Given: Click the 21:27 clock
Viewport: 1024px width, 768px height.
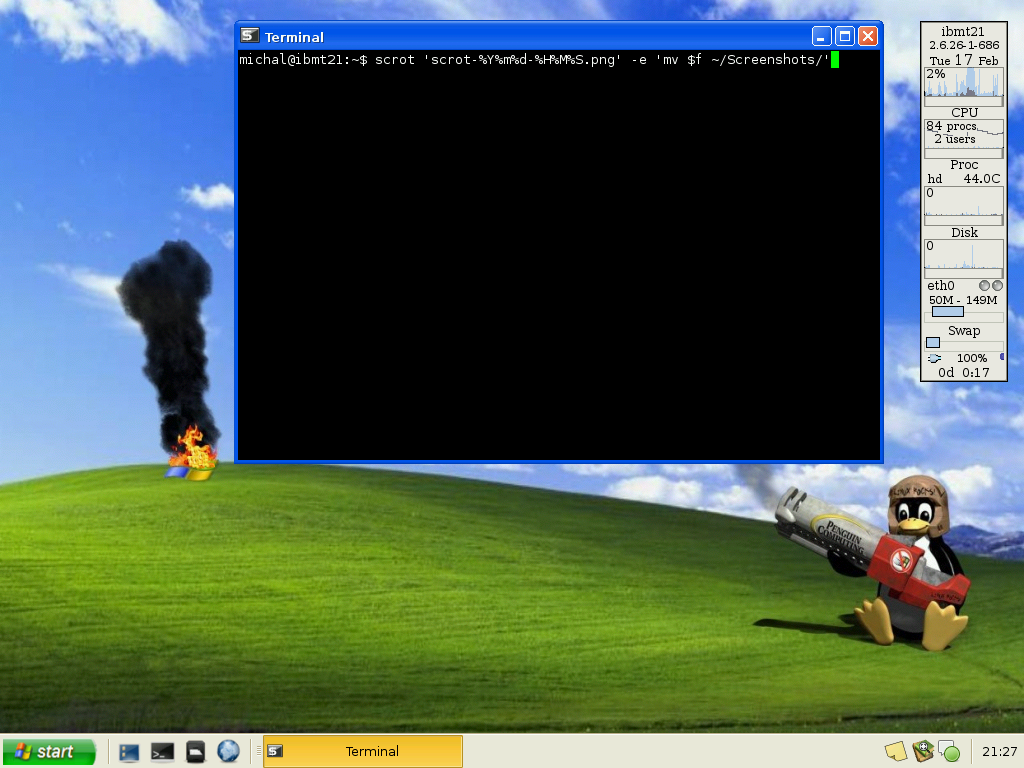Looking at the screenshot, I should pos(999,752).
